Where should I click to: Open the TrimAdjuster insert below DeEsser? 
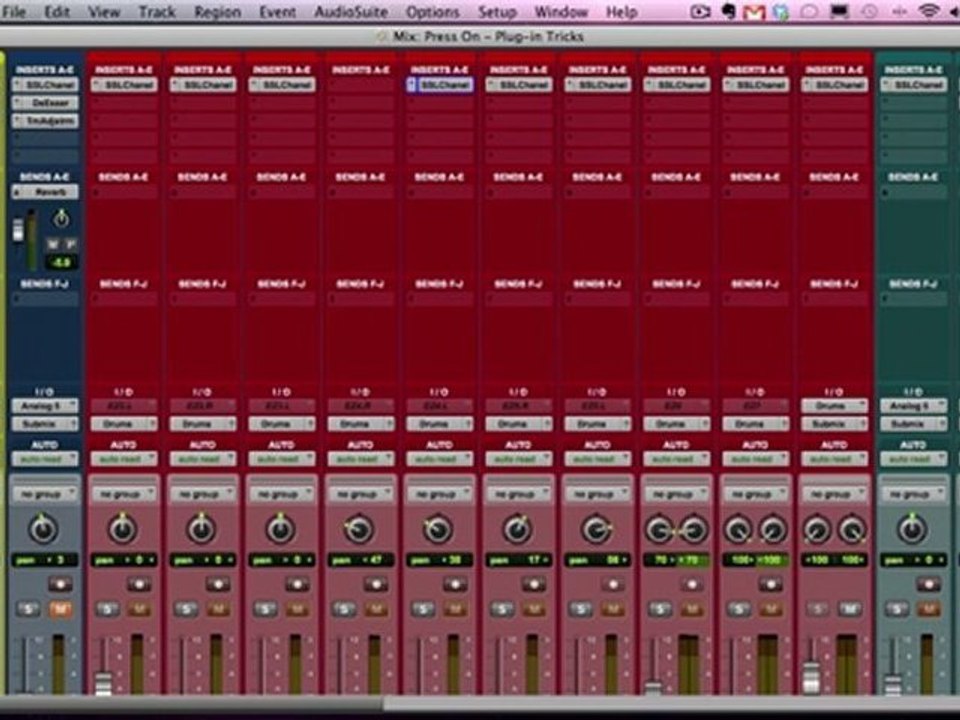click(x=45, y=121)
